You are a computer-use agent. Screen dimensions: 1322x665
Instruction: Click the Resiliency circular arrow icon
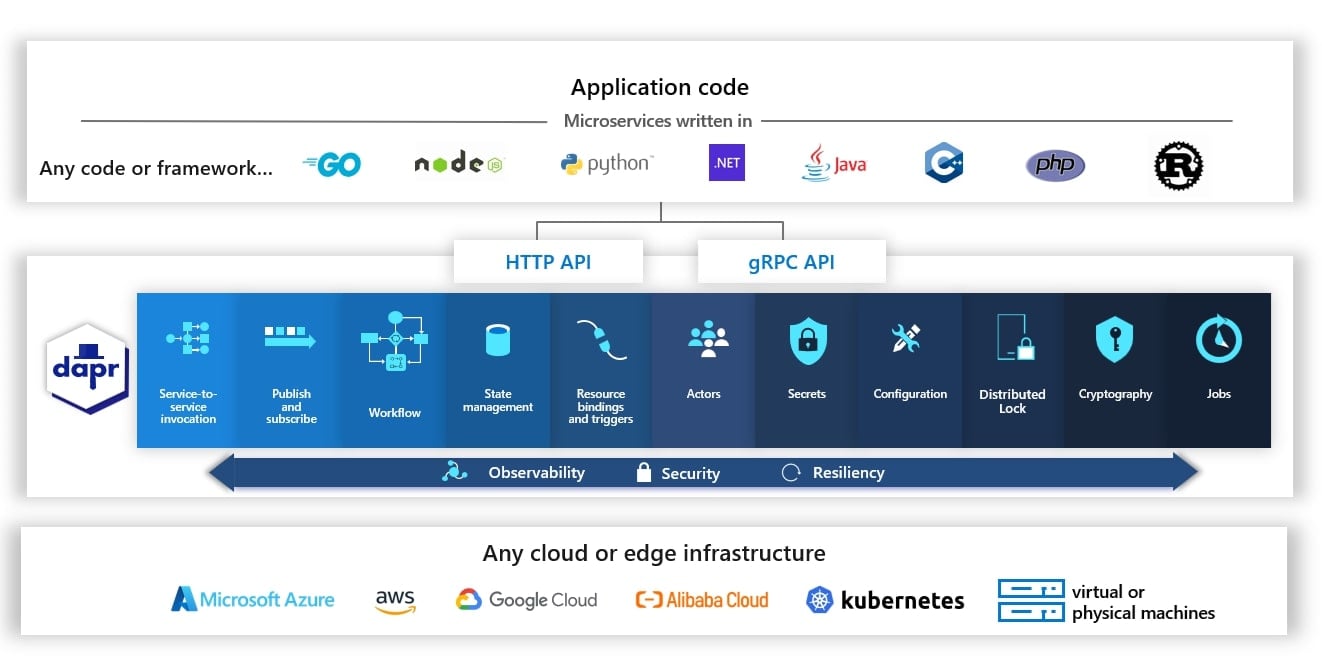pos(791,473)
